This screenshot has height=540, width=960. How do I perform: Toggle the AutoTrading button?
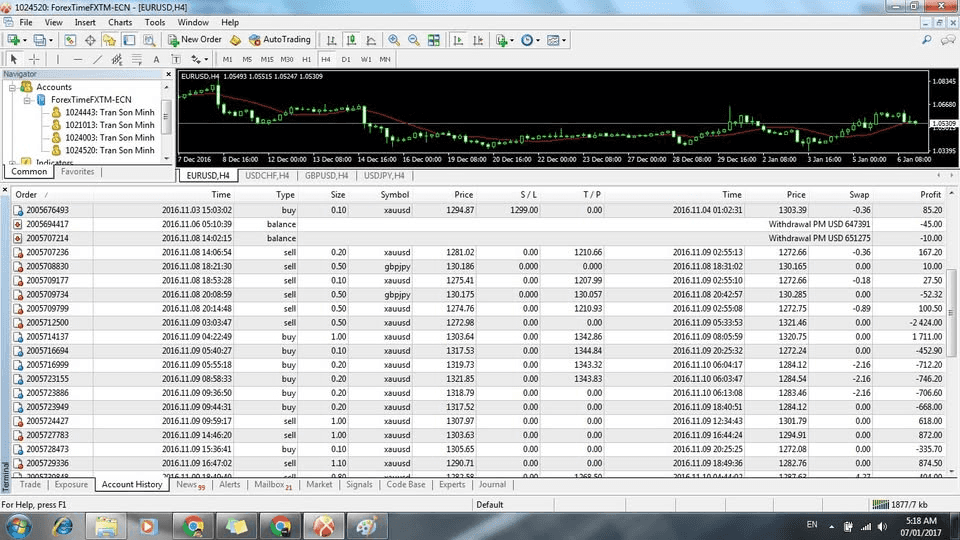(279, 40)
